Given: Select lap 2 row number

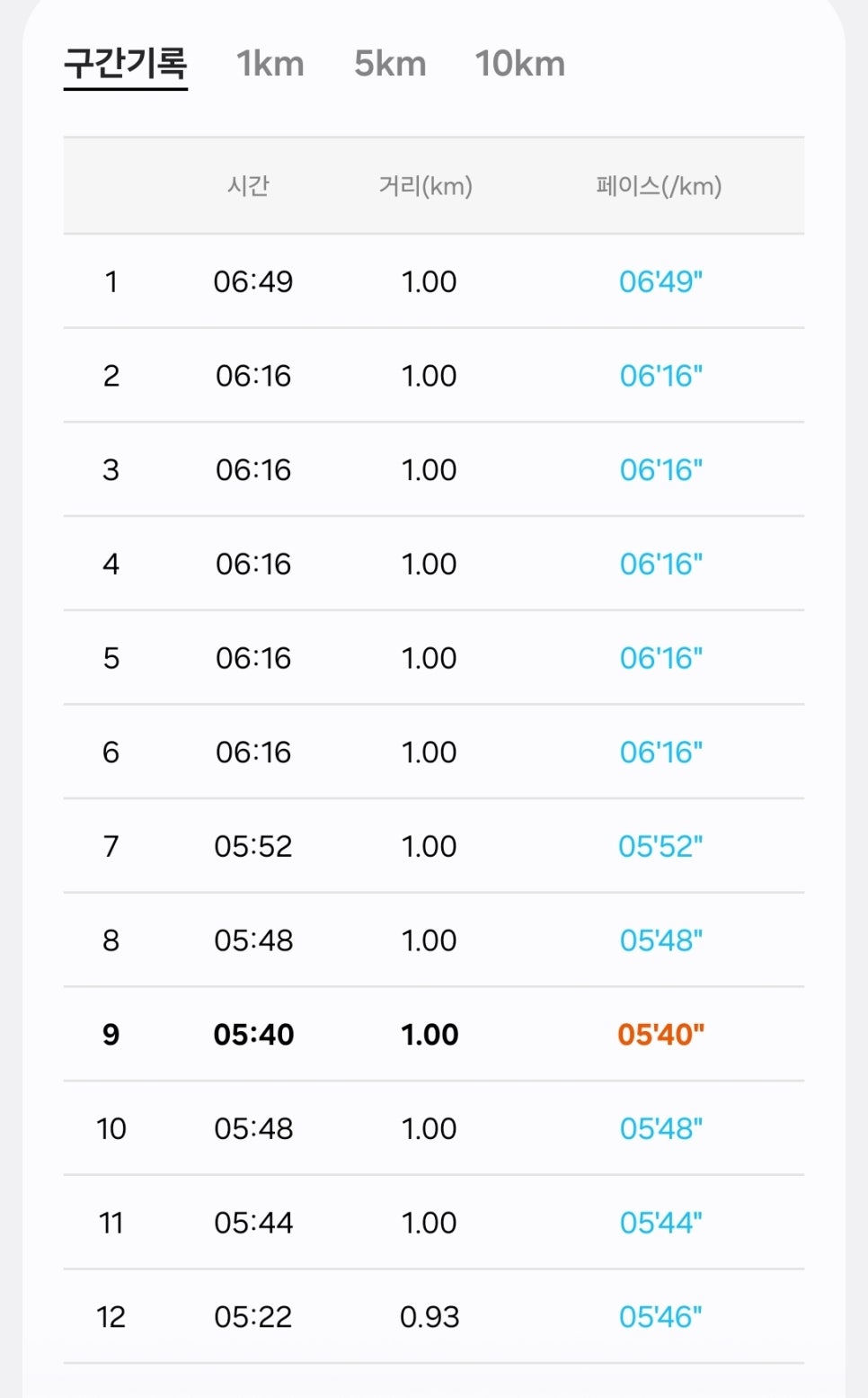Looking at the screenshot, I should click(111, 376).
